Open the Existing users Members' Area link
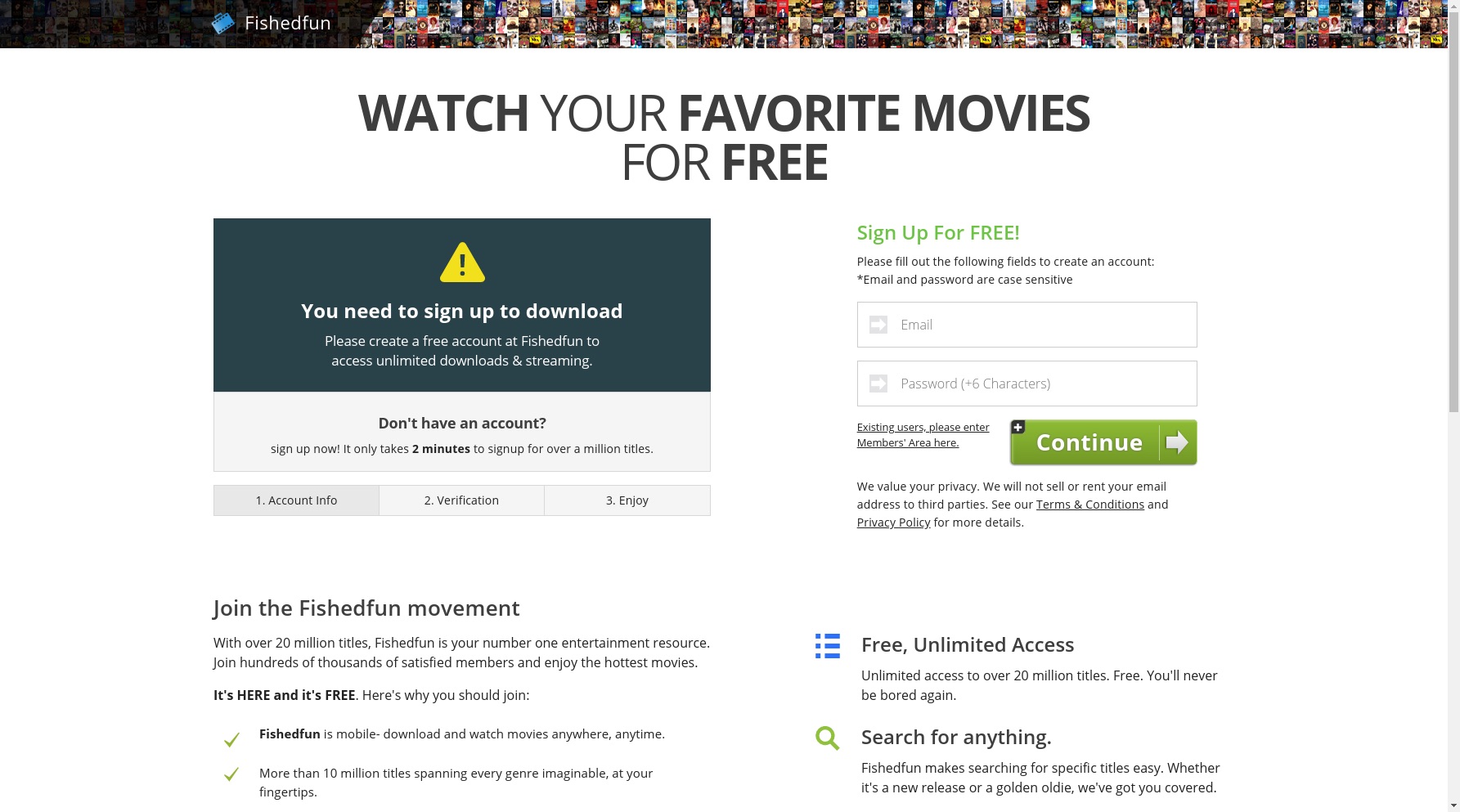Viewport: 1460px width, 812px height. 923,435
